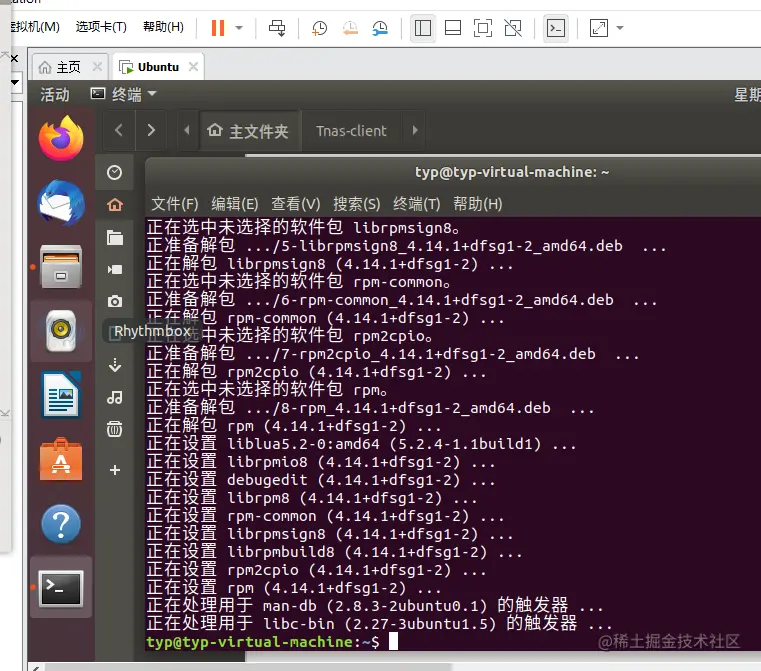Click the stretch guest display icon
761x671 pixels.
click(598, 28)
